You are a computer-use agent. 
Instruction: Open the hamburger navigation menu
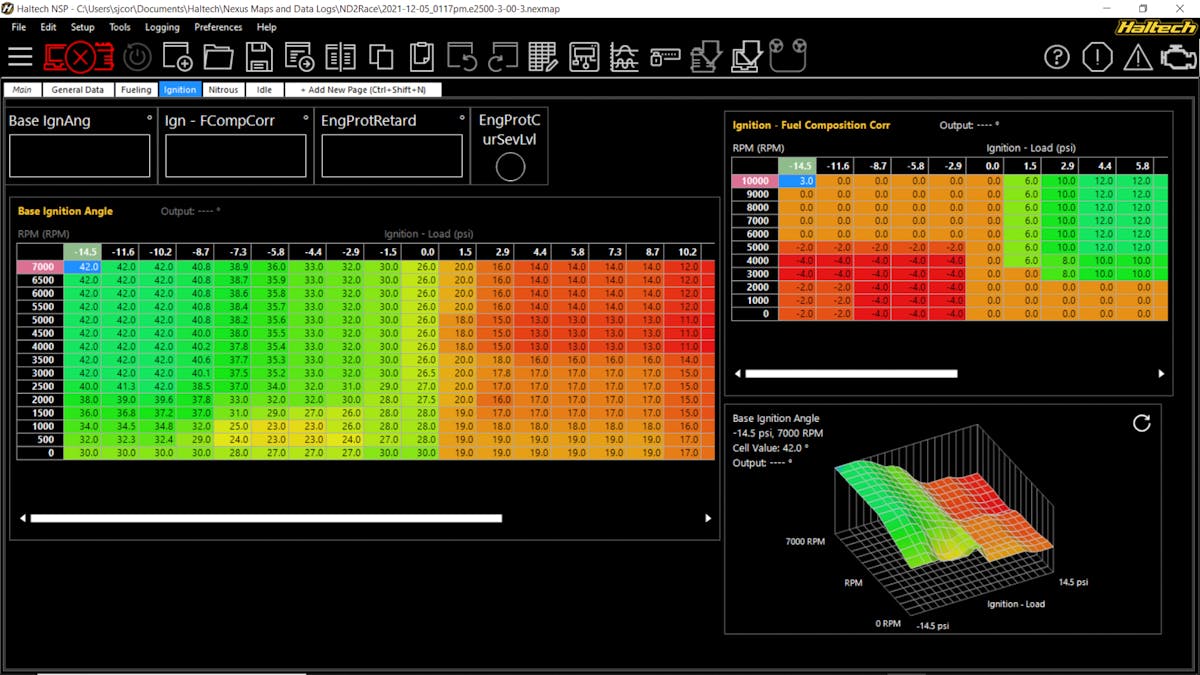point(20,57)
